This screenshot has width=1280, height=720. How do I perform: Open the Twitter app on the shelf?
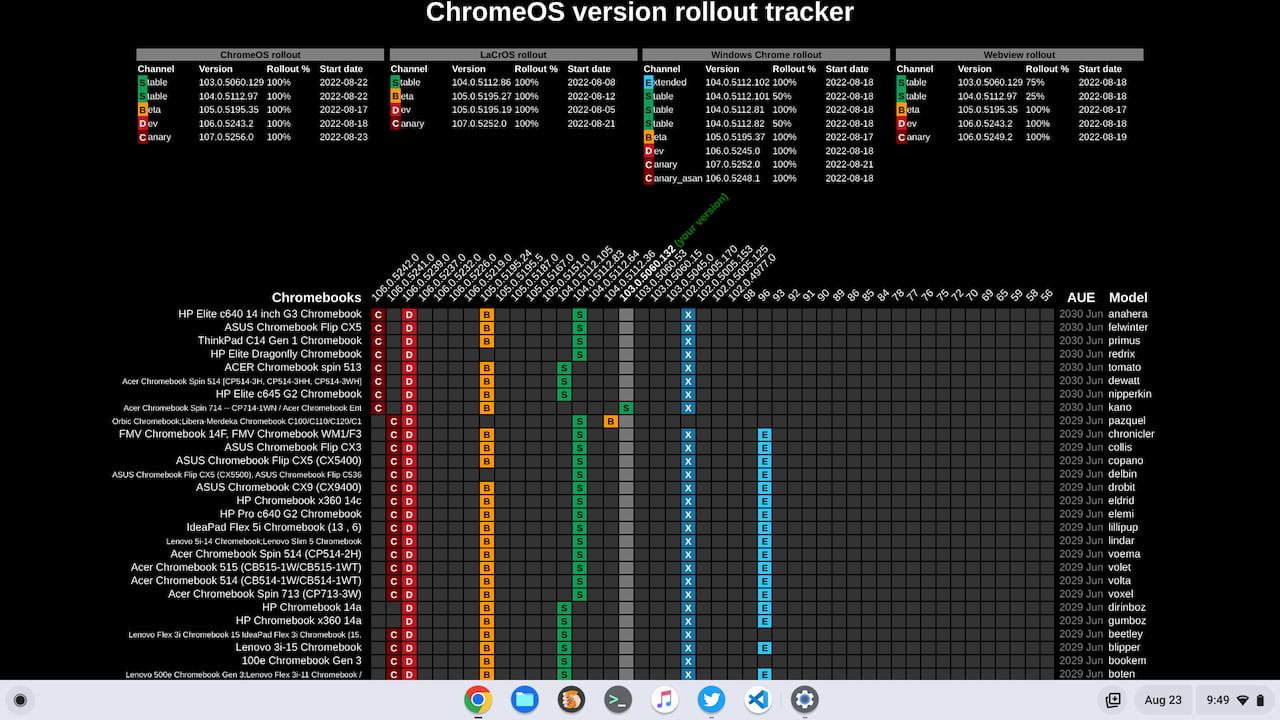pyautogui.click(x=711, y=700)
